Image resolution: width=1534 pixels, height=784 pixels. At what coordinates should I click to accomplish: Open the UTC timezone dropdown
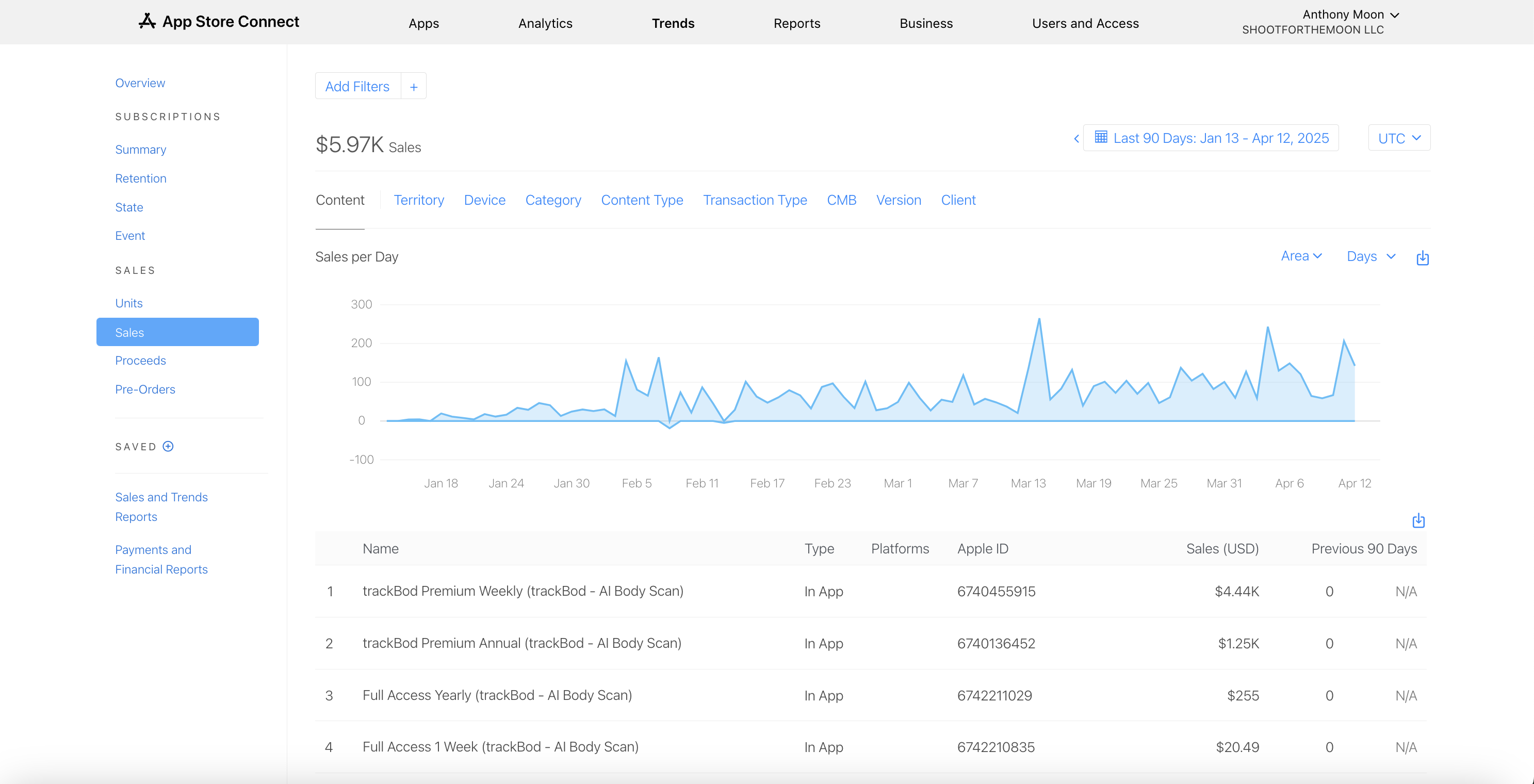point(1399,138)
